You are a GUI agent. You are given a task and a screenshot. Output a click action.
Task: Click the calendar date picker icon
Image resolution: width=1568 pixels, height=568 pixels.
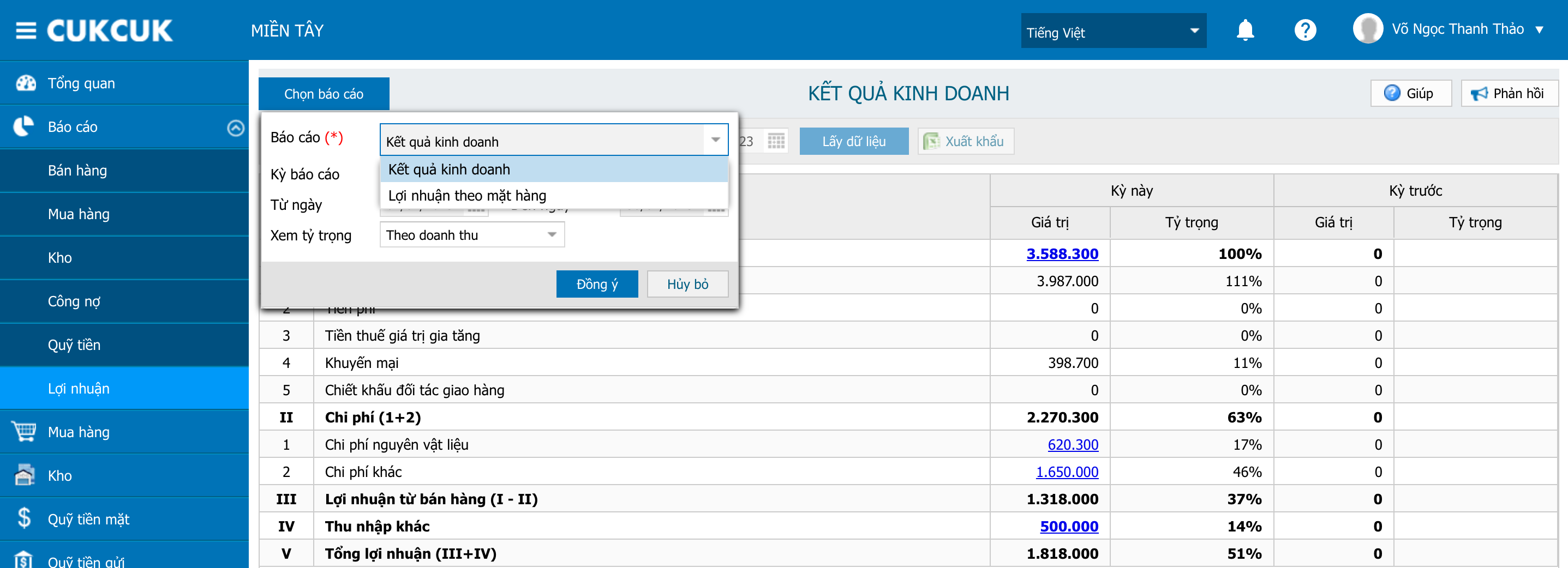coord(776,141)
